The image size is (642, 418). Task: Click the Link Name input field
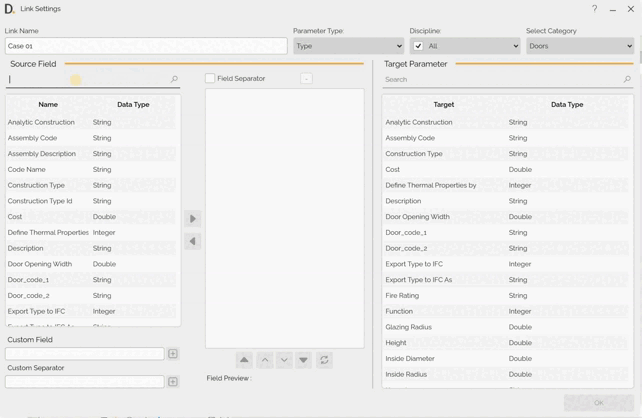[146, 46]
